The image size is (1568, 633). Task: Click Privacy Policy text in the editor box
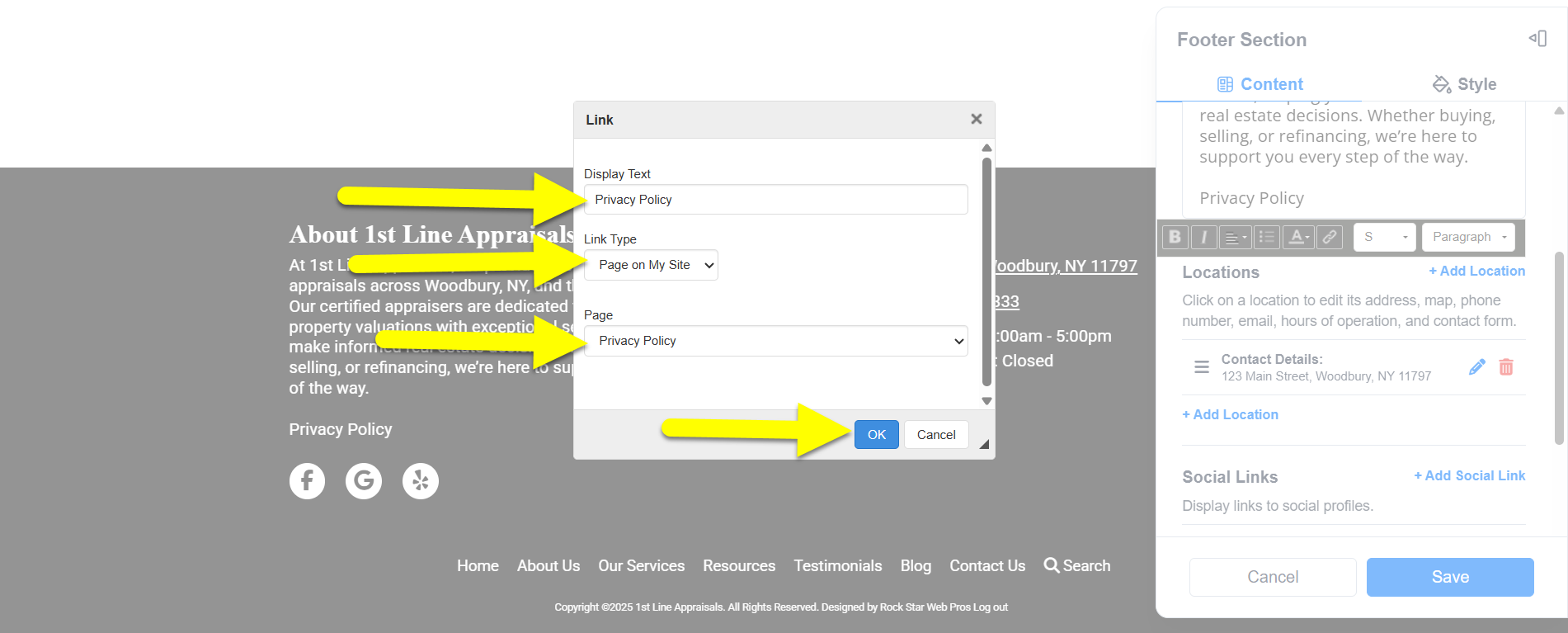point(1251,198)
